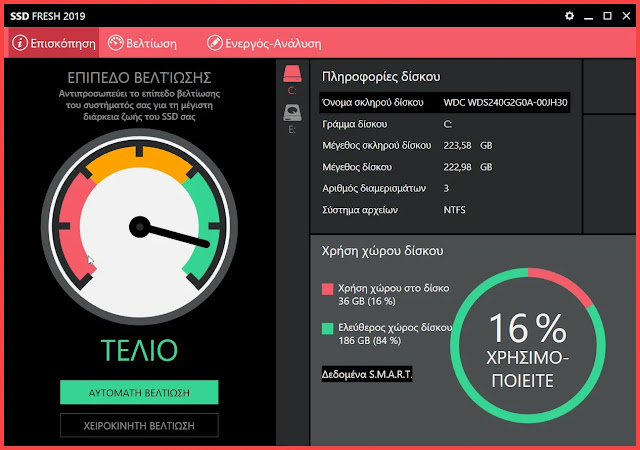Click the Πληροφορίες δίσκου heading

(x=381, y=77)
